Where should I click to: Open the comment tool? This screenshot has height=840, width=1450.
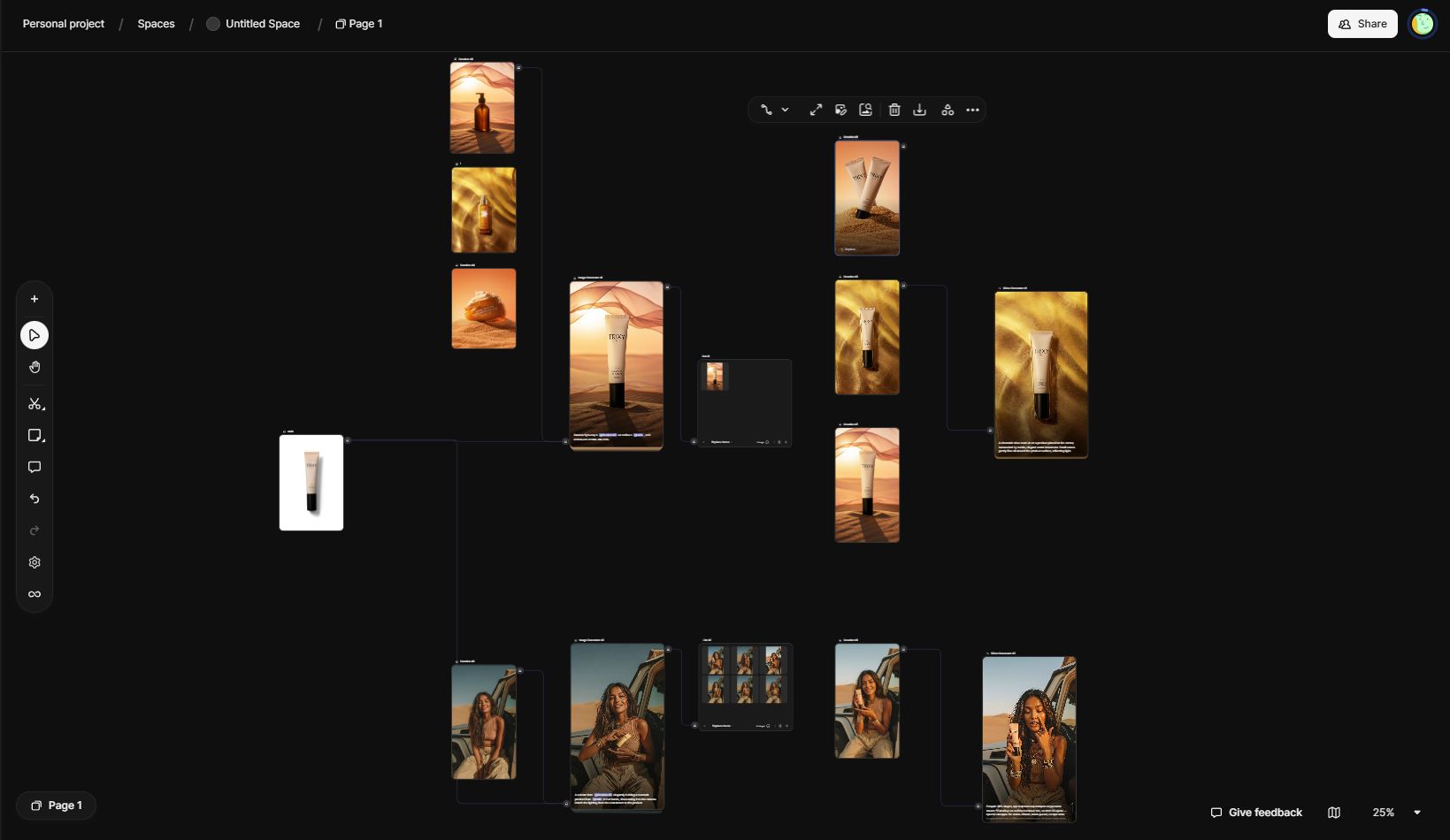tap(35, 467)
